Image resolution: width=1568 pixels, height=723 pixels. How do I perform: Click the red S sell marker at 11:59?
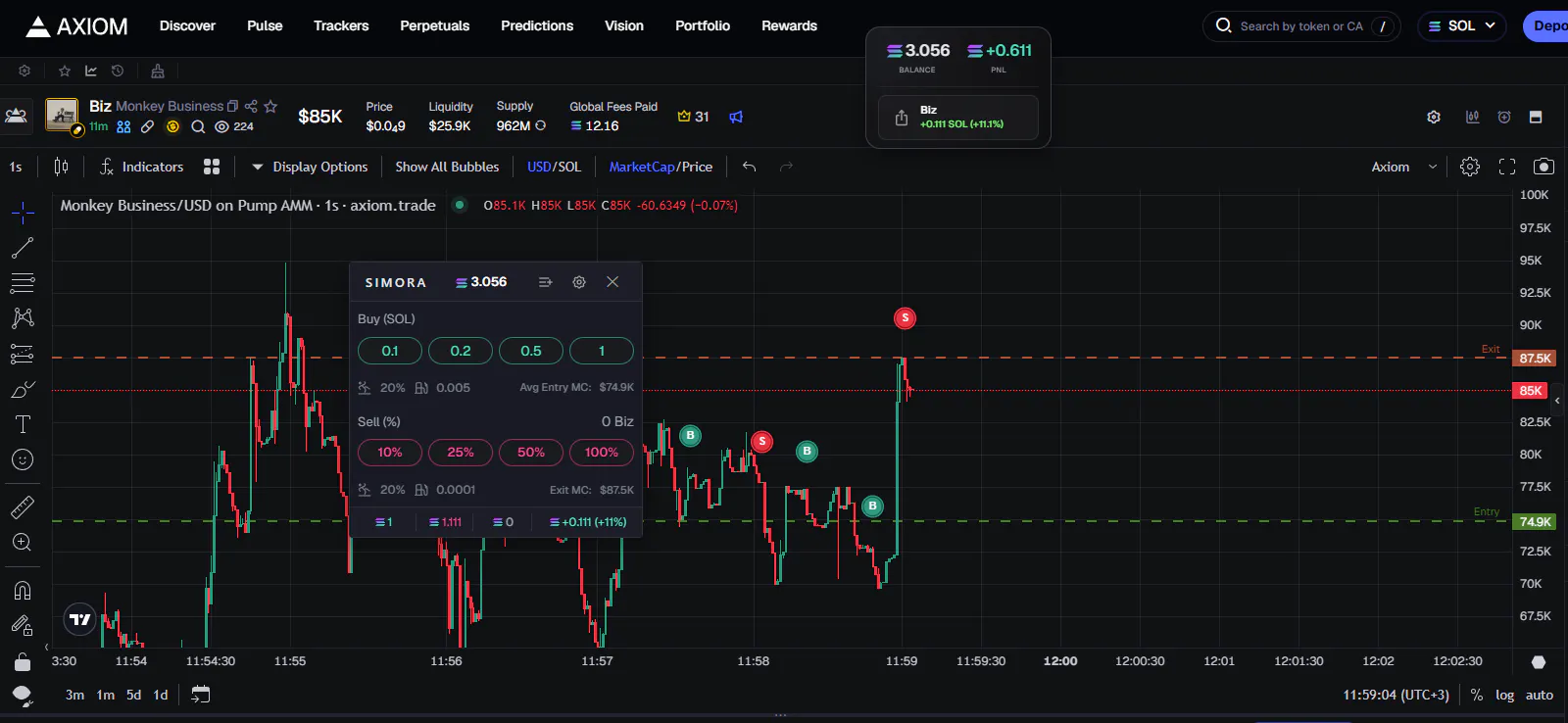[906, 317]
